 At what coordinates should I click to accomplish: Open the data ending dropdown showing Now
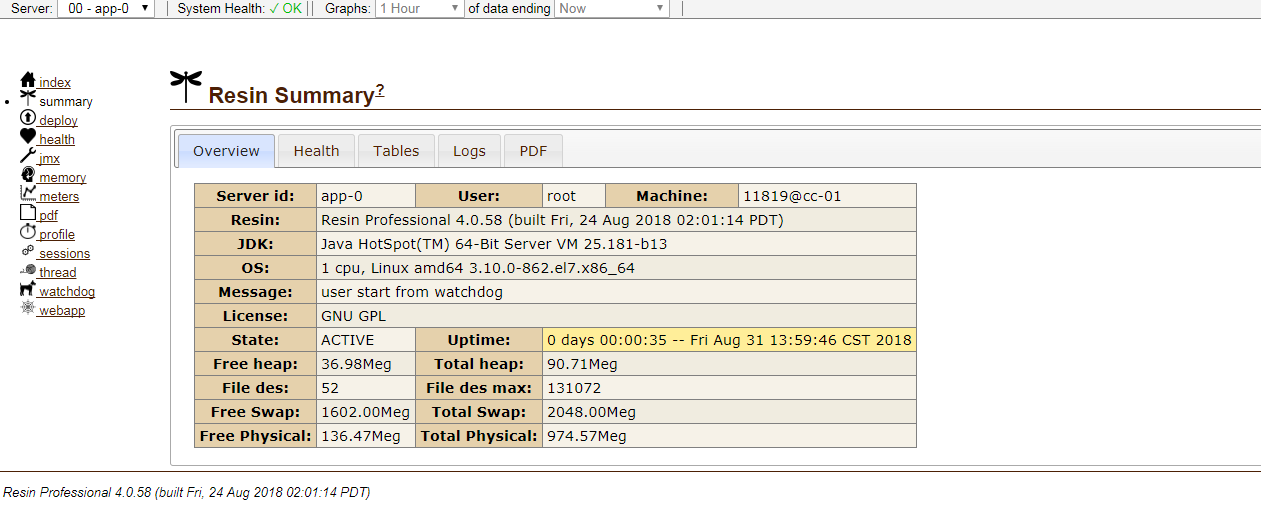pos(611,8)
